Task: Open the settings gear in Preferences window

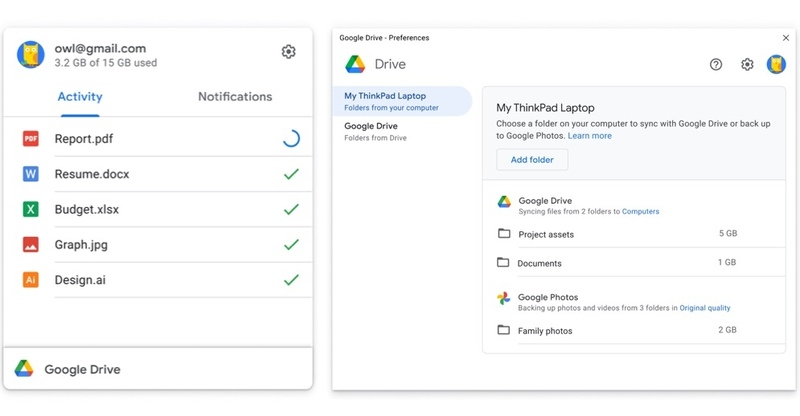Action: pos(747,64)
